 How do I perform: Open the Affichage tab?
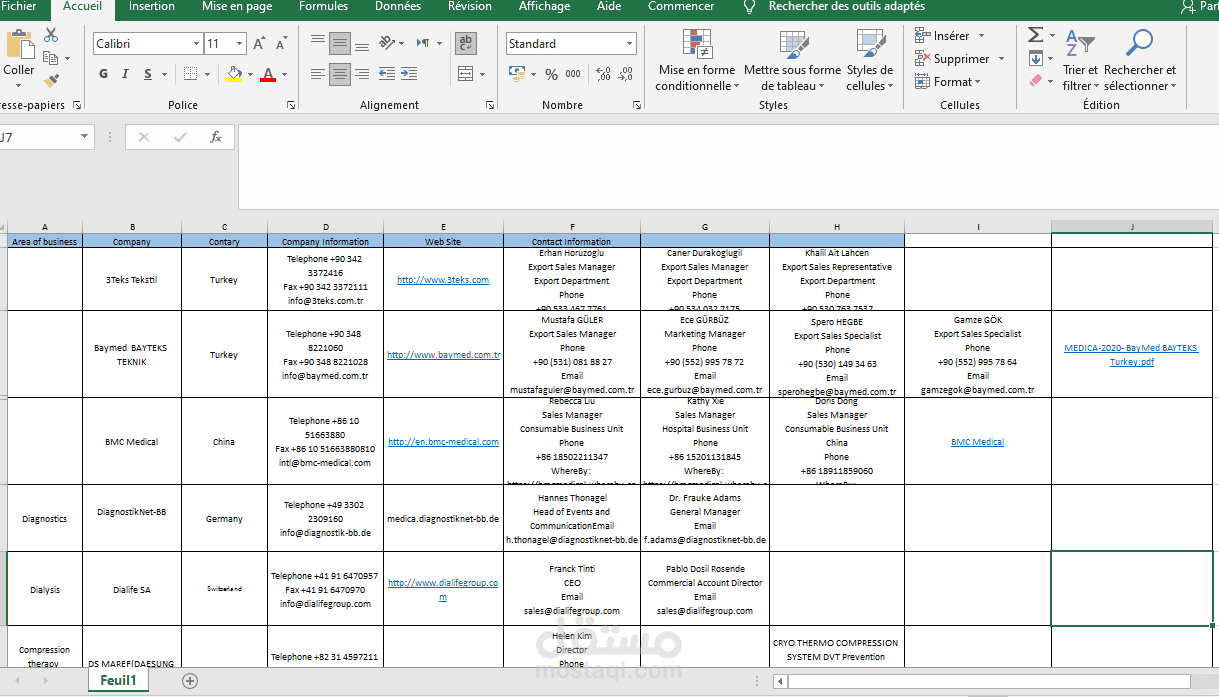click(x=545, y=7)
